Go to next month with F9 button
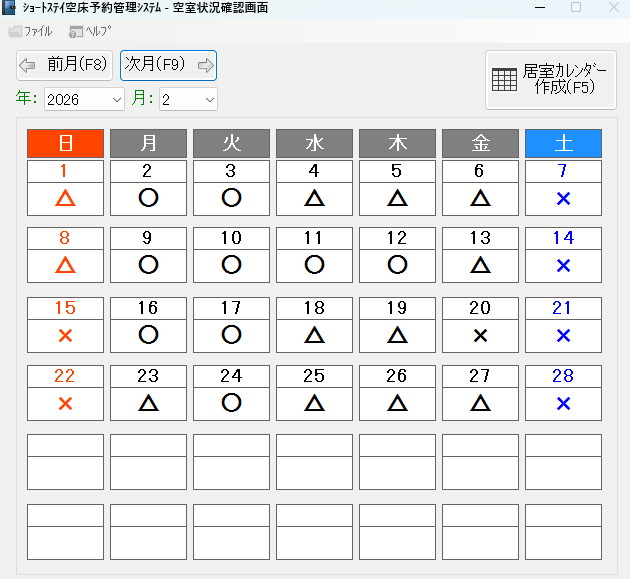This screenshot has width=630, height=579. pos(168,66)
